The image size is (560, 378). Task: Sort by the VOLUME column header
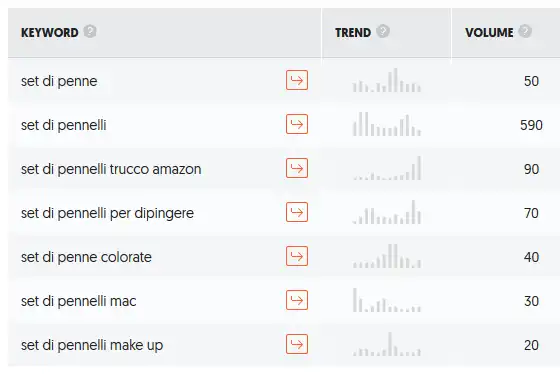point(489,33)
